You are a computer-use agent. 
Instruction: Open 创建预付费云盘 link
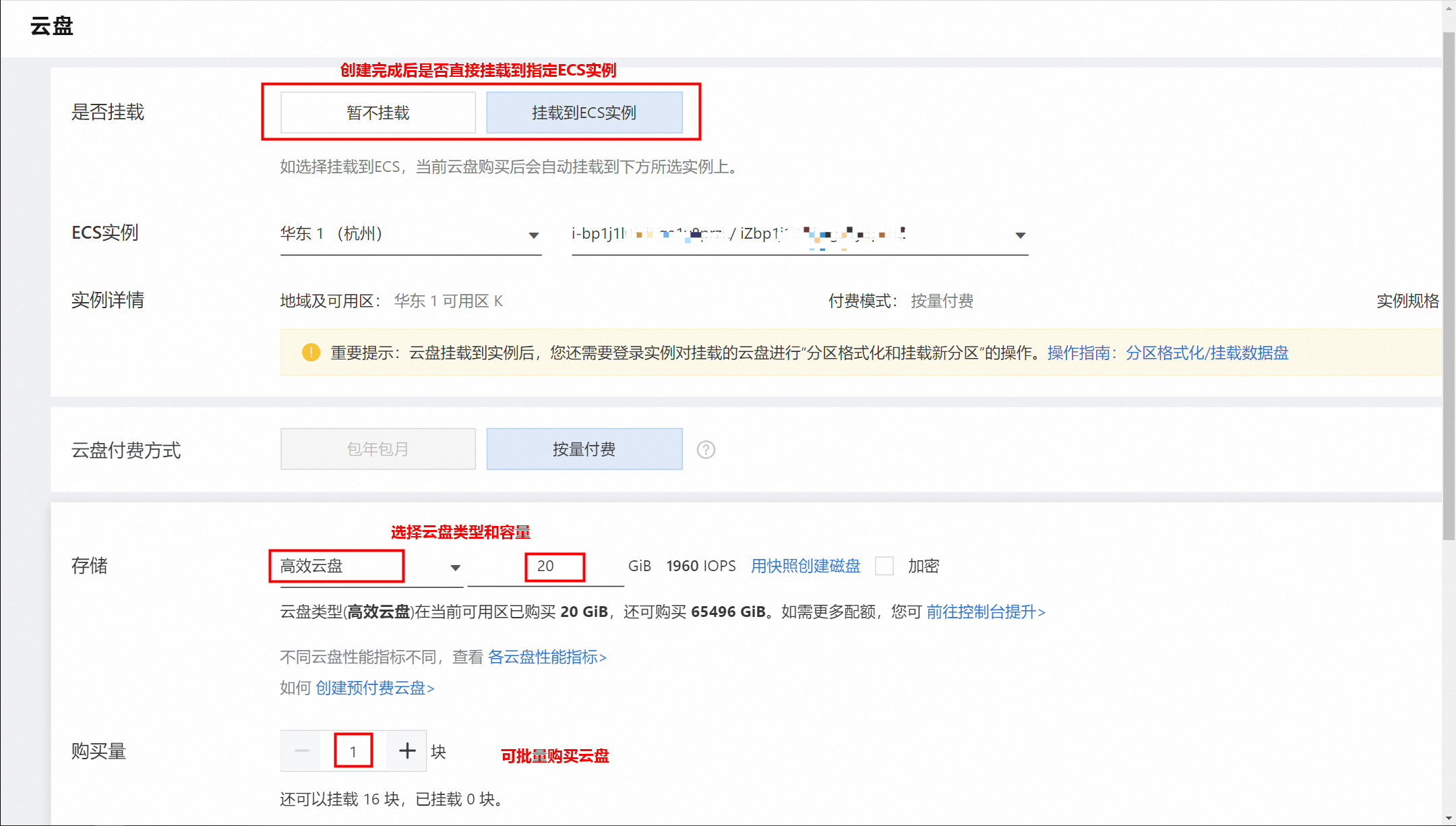coord(375,688)
